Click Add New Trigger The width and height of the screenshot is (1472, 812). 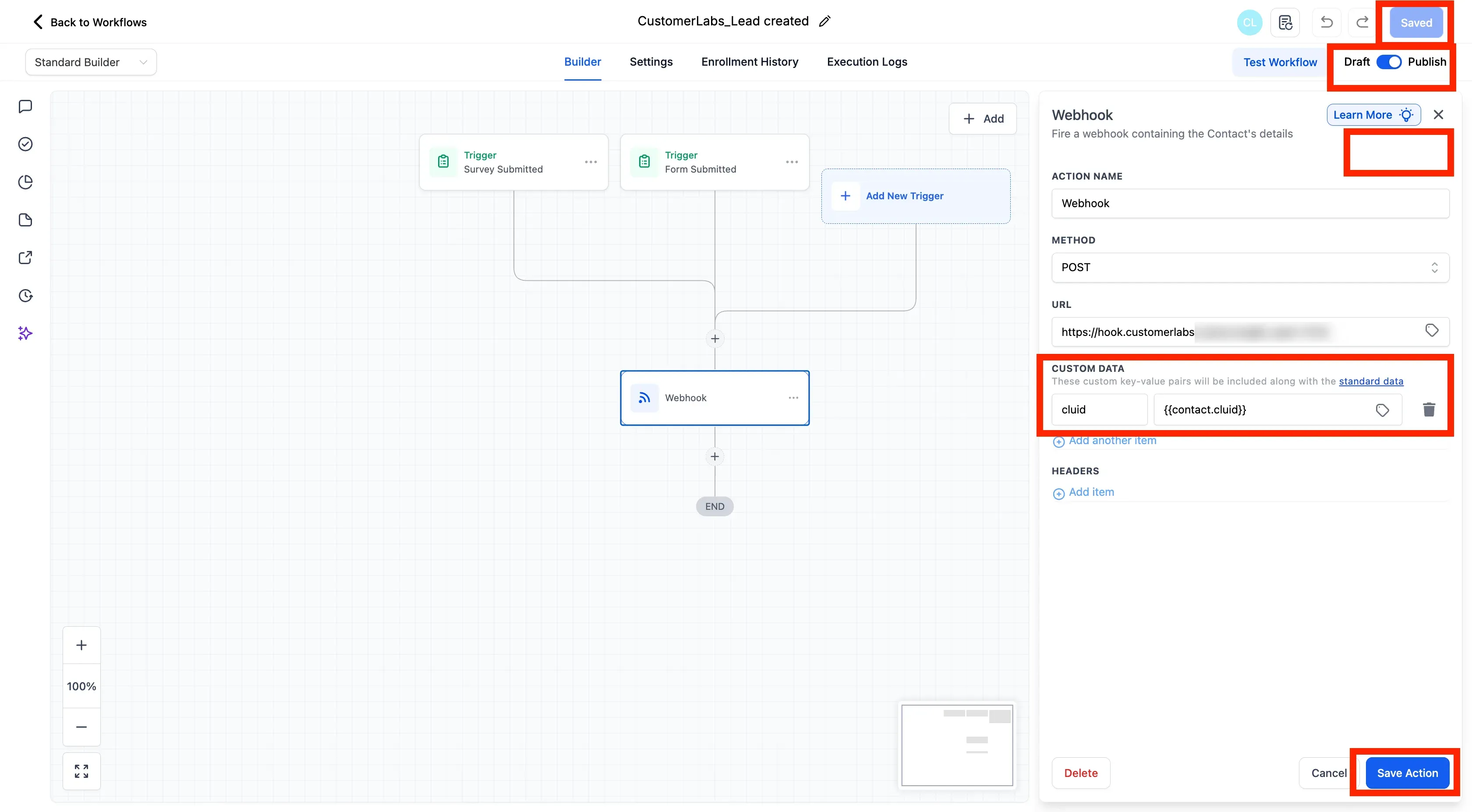click(916, 196)
